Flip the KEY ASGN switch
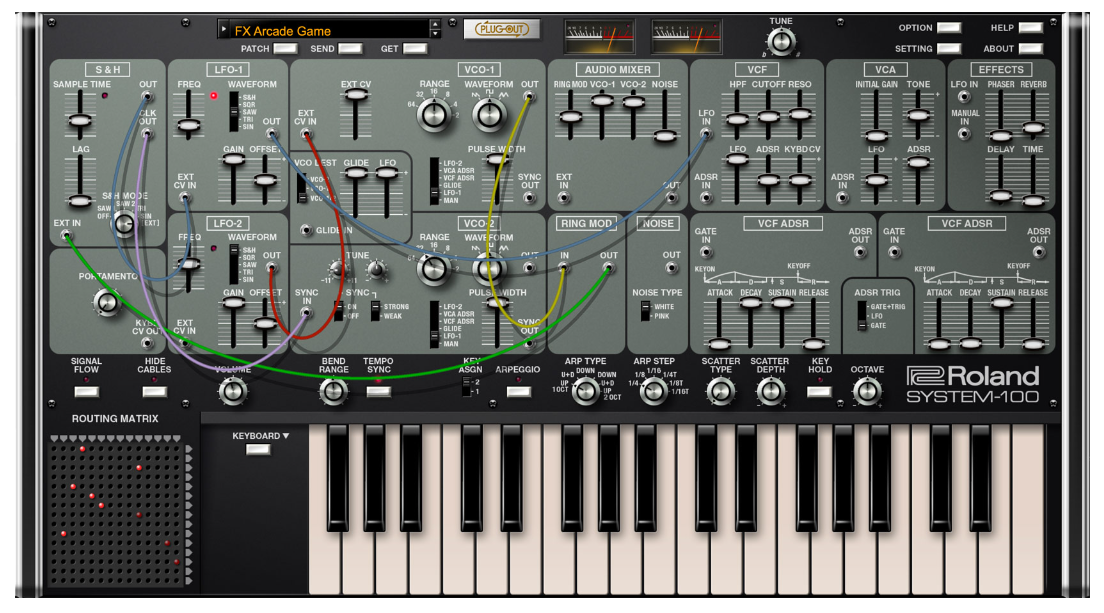The width and height of the screenshot is (1104, 613). pyautogui.click(x=465, y=386)
